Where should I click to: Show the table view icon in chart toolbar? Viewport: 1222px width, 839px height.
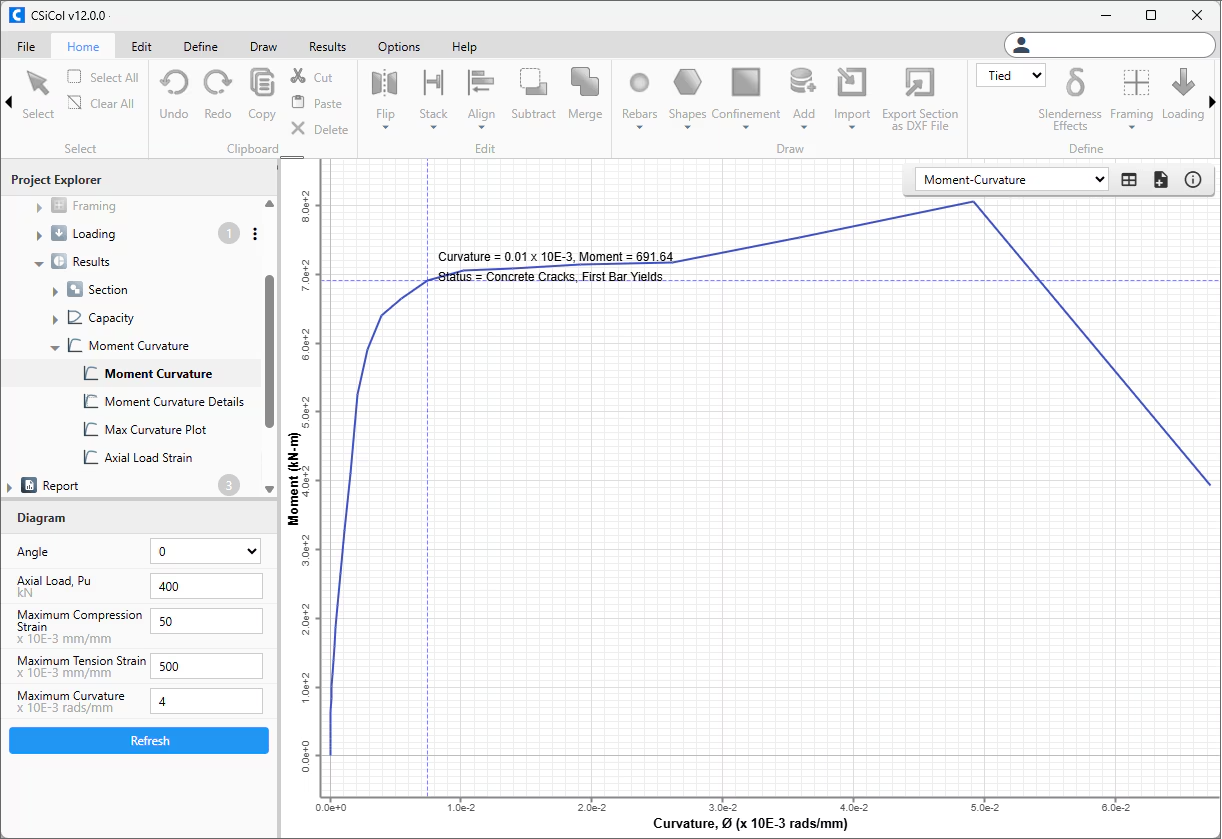pyautogui.click(x=1129, y=180)
